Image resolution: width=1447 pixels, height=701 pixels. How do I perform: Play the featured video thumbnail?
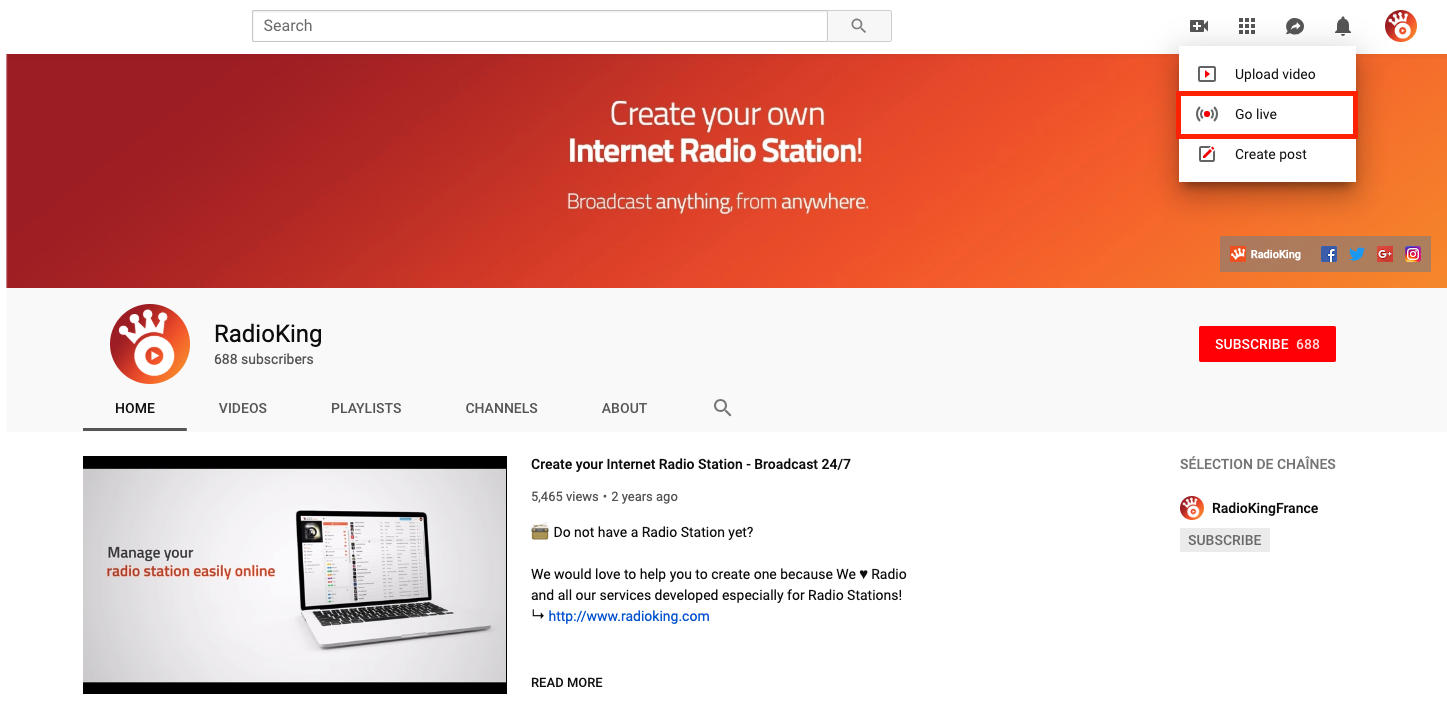294,574
